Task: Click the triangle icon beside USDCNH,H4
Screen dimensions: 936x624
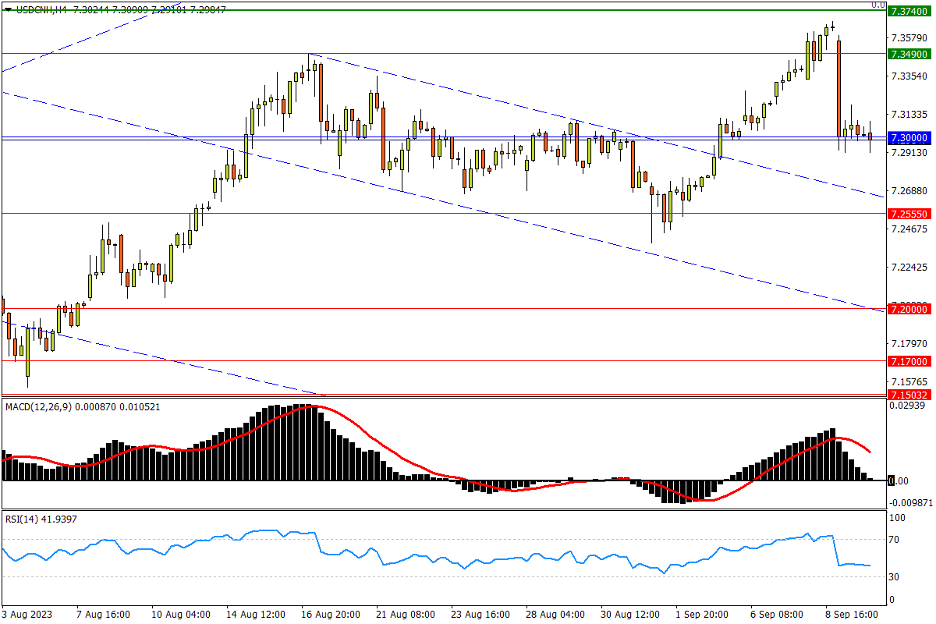Action: 7,8
